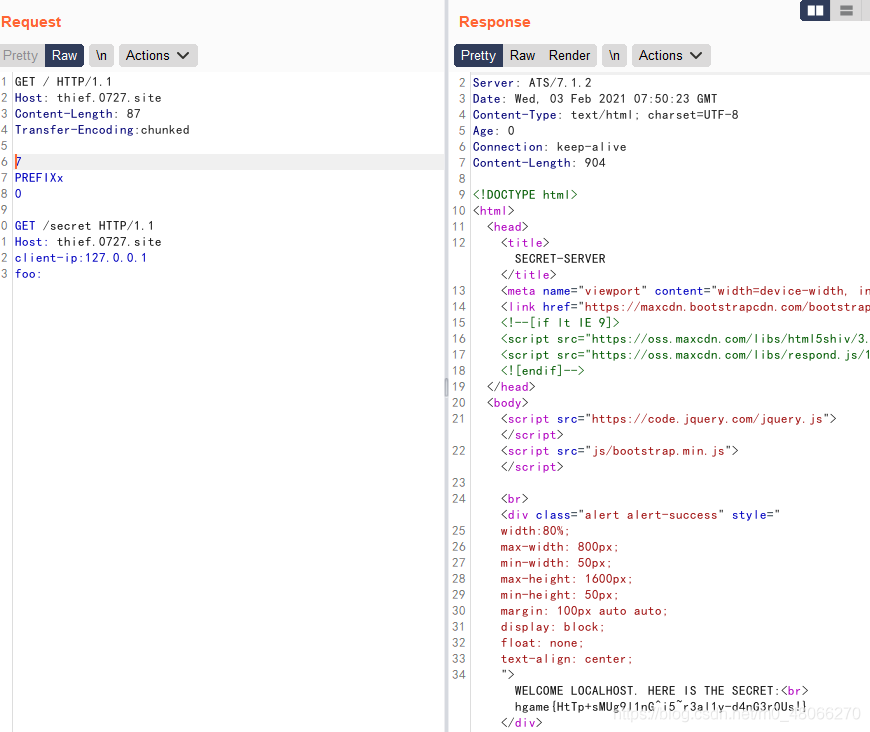870x732 pixels.
Task: Click the 'foo:' header line
Action: (28, 274)
